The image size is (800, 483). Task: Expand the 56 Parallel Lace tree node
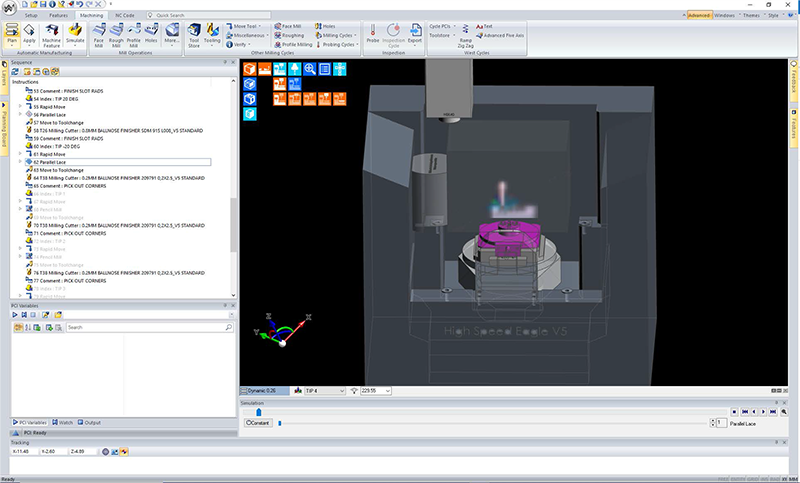[x=20, y=114]
